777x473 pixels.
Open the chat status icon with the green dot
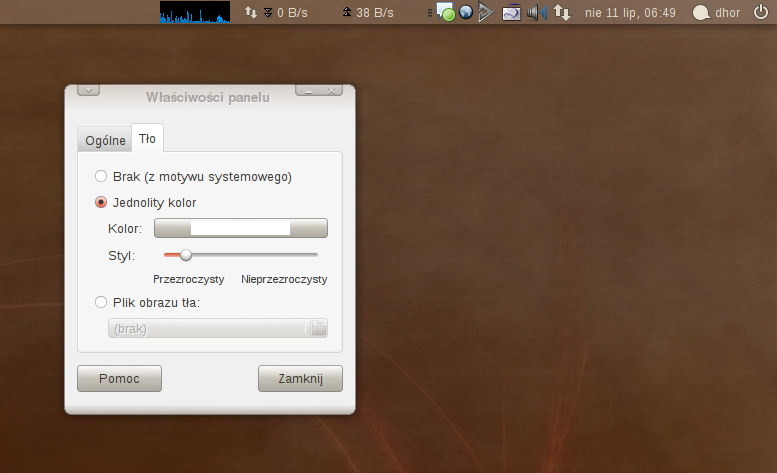445,12
